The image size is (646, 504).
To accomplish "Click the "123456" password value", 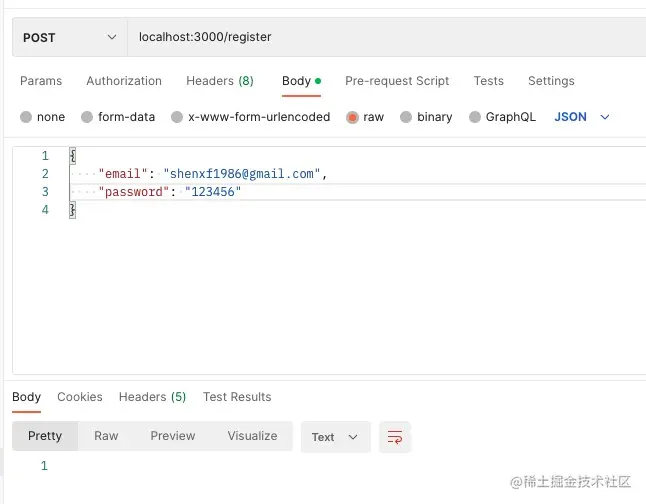I will click(x=213, y=192).
